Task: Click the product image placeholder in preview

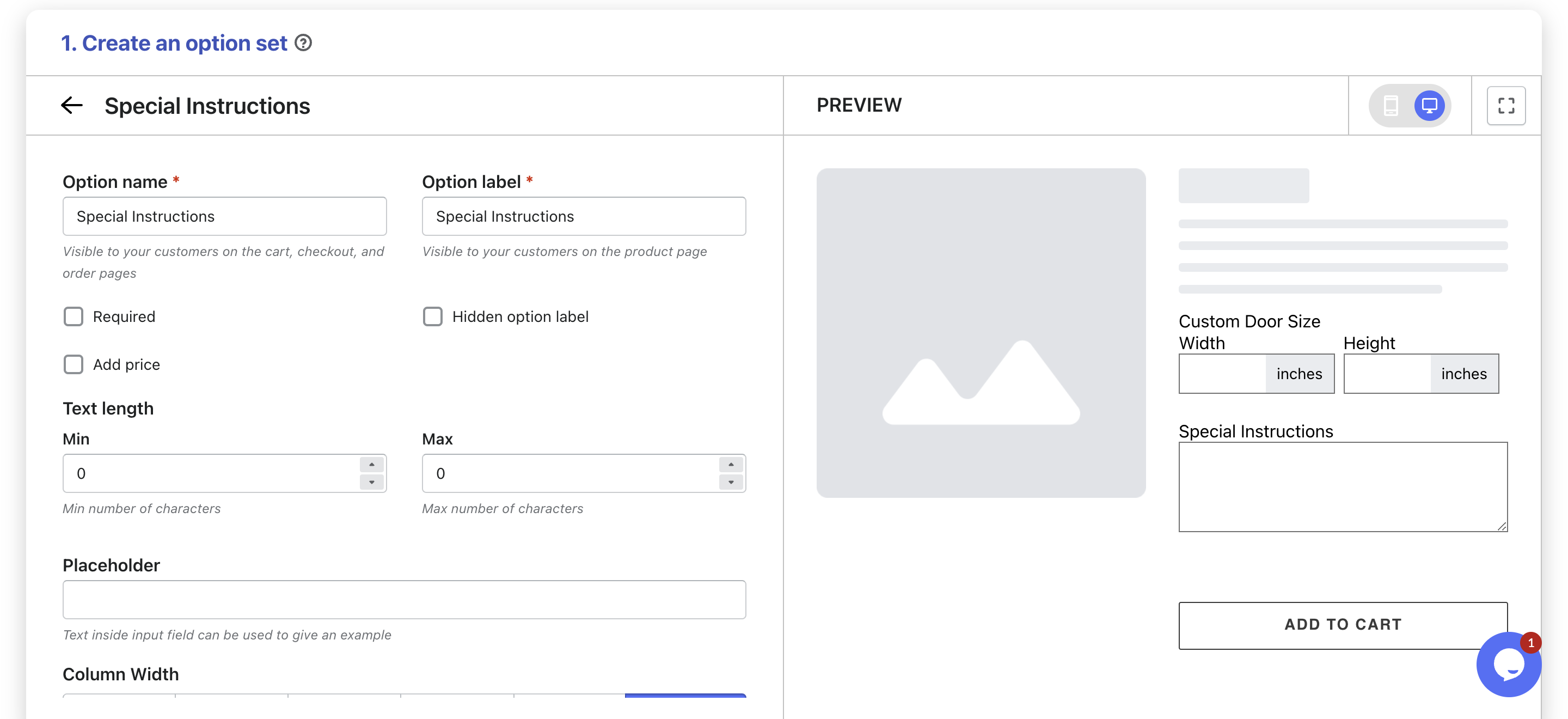Action: click(980, 332)
